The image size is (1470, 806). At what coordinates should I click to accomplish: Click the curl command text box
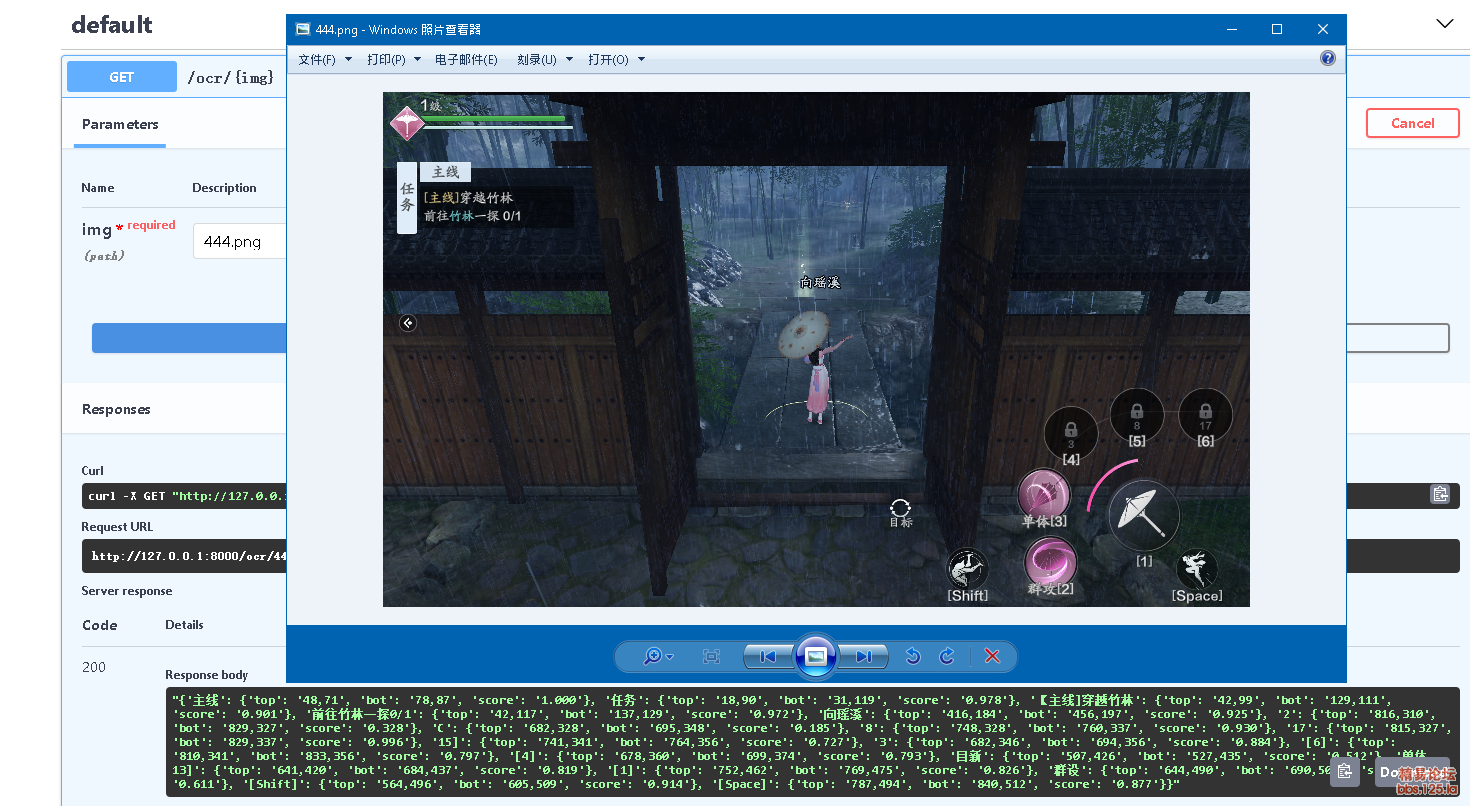184,496
